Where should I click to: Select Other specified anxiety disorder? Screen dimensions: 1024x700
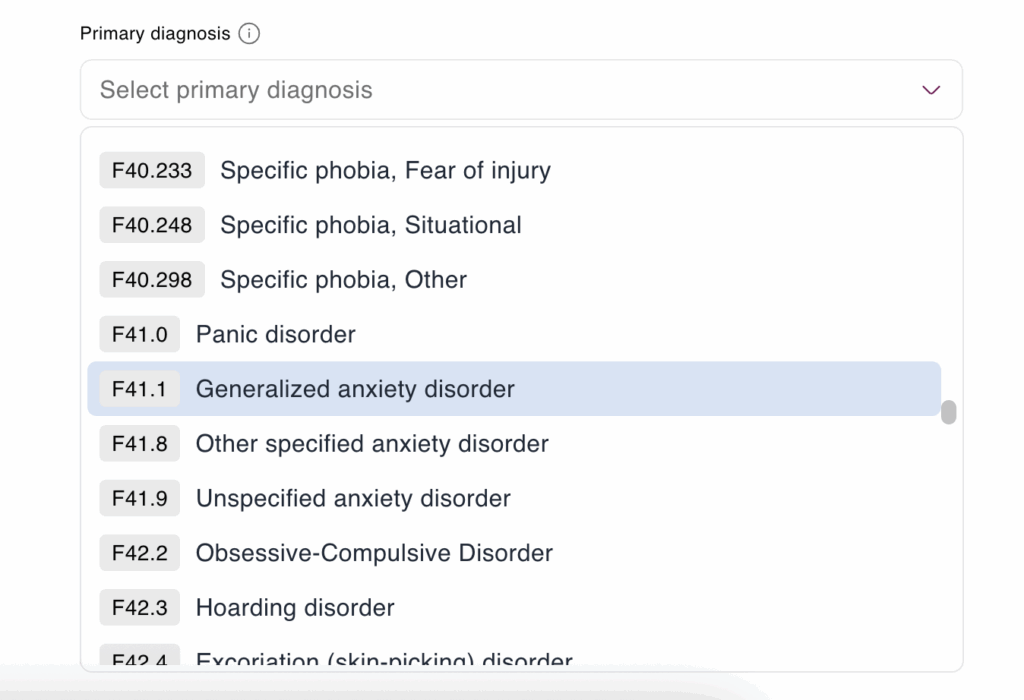372,443
